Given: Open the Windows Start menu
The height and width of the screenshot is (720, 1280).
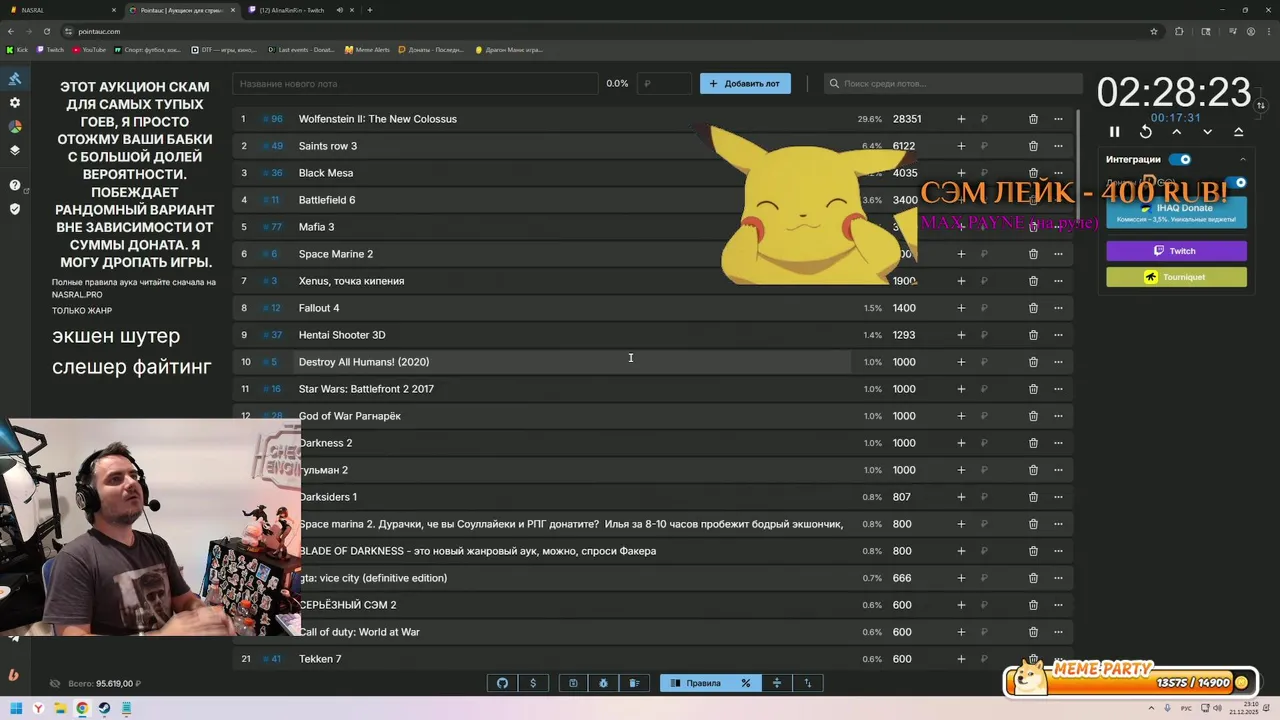Looking at the screenshot, I should pos(16,708).
